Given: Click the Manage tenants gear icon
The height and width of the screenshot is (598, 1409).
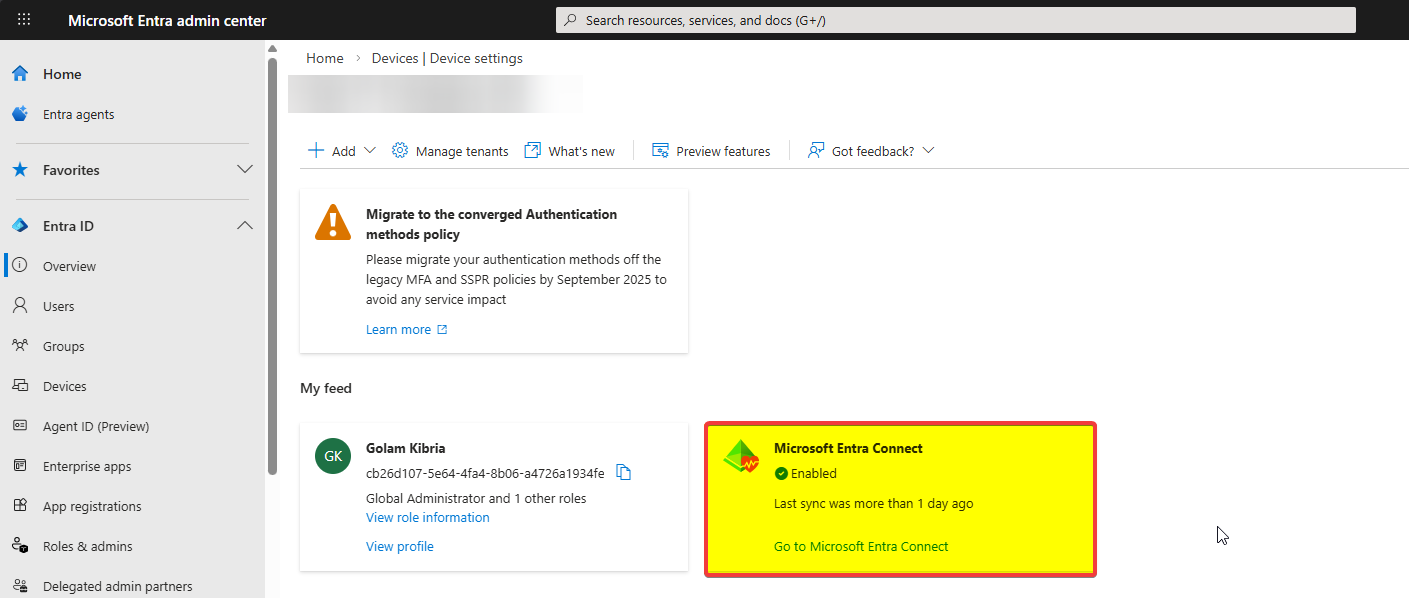Looking at the screenshot, I should coord(400,151).
